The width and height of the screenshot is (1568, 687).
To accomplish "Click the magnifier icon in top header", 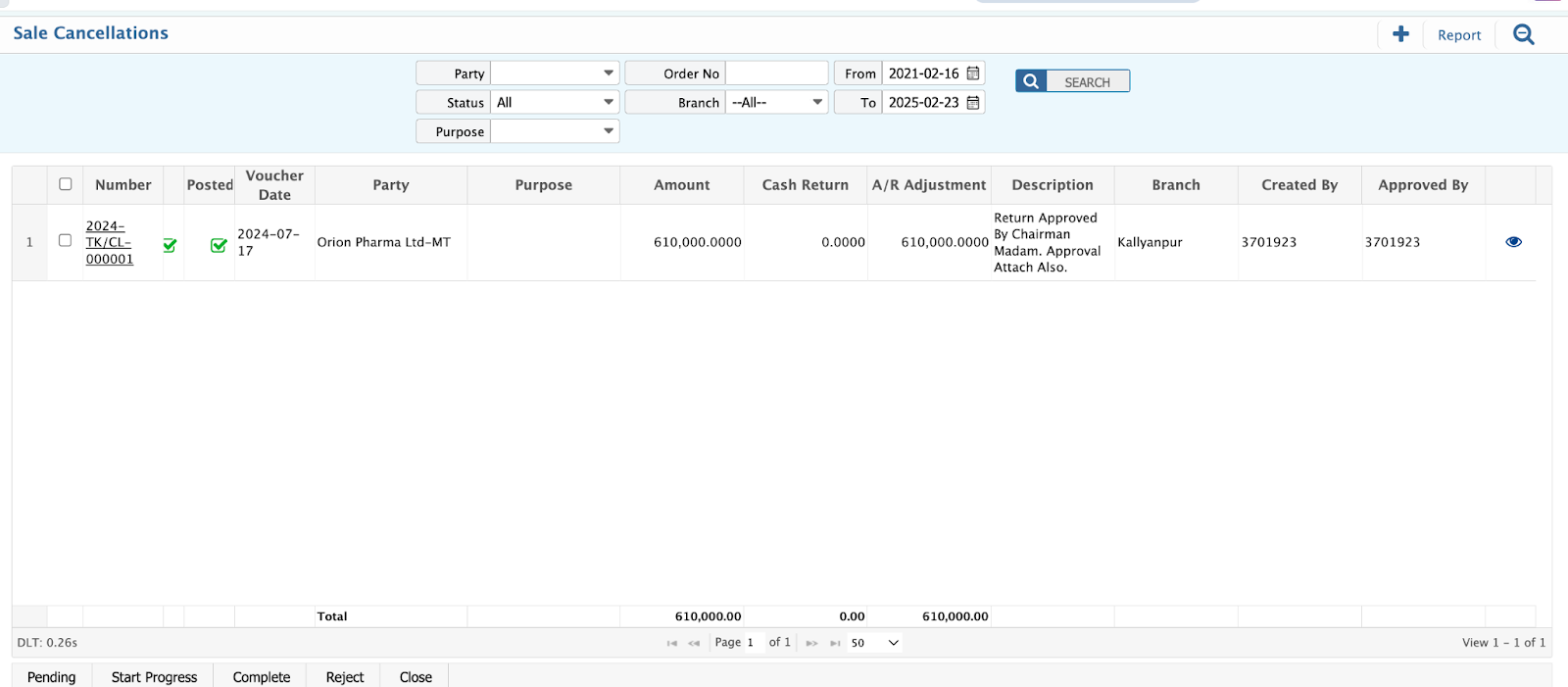I will click(x=1523, y=34).
